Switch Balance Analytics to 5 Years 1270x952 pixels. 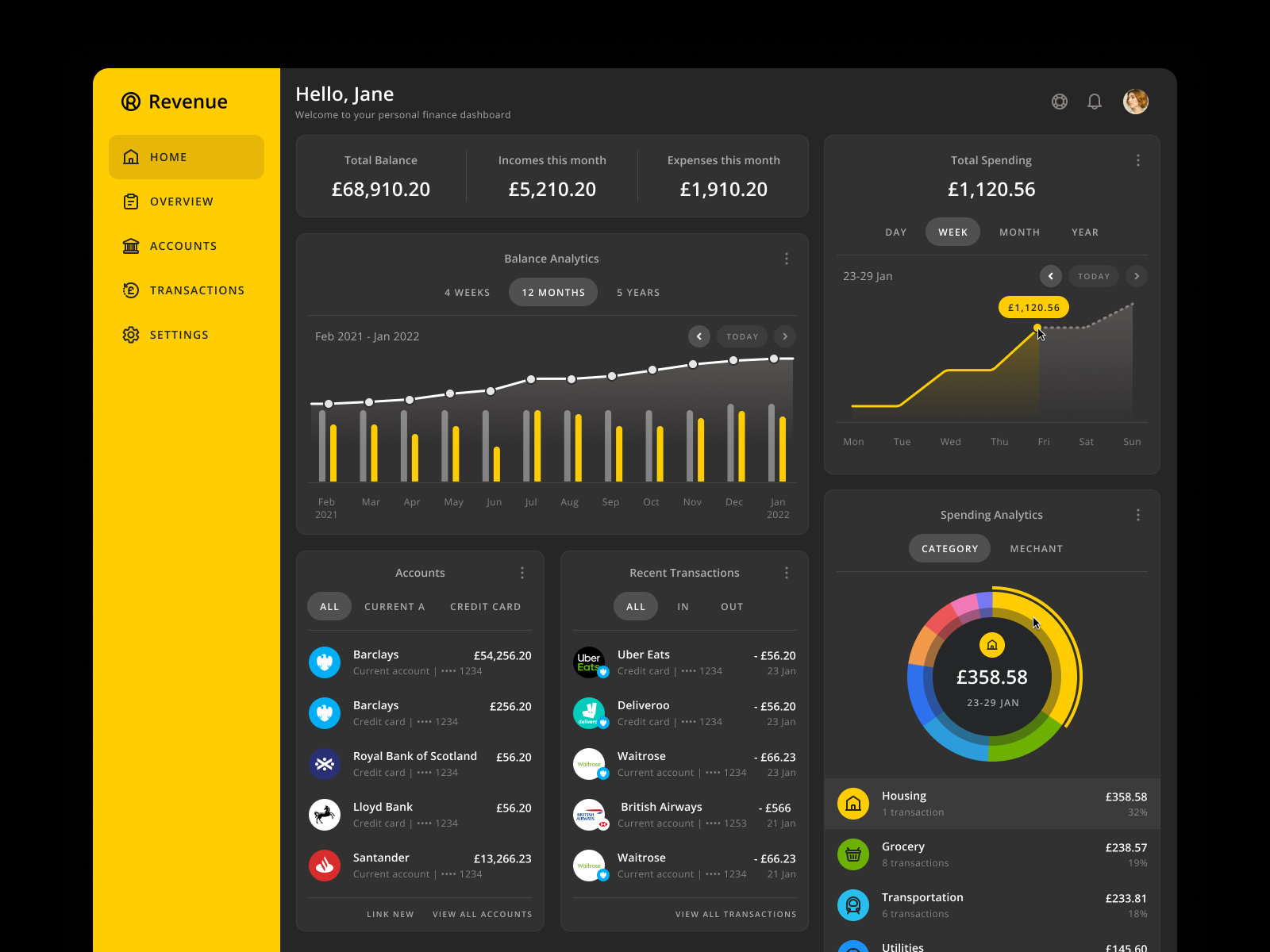coord(638,293)
